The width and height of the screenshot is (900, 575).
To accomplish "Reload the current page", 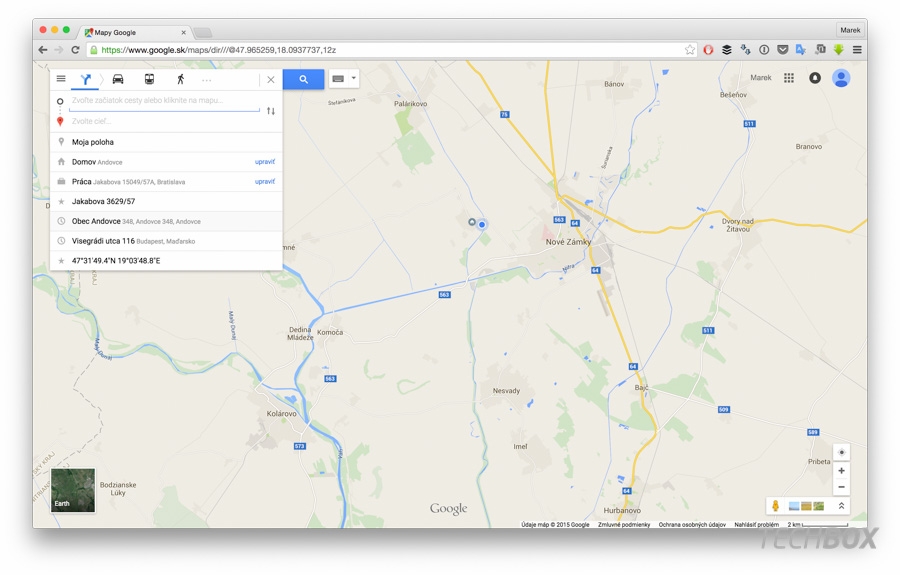I will point(75,50).
